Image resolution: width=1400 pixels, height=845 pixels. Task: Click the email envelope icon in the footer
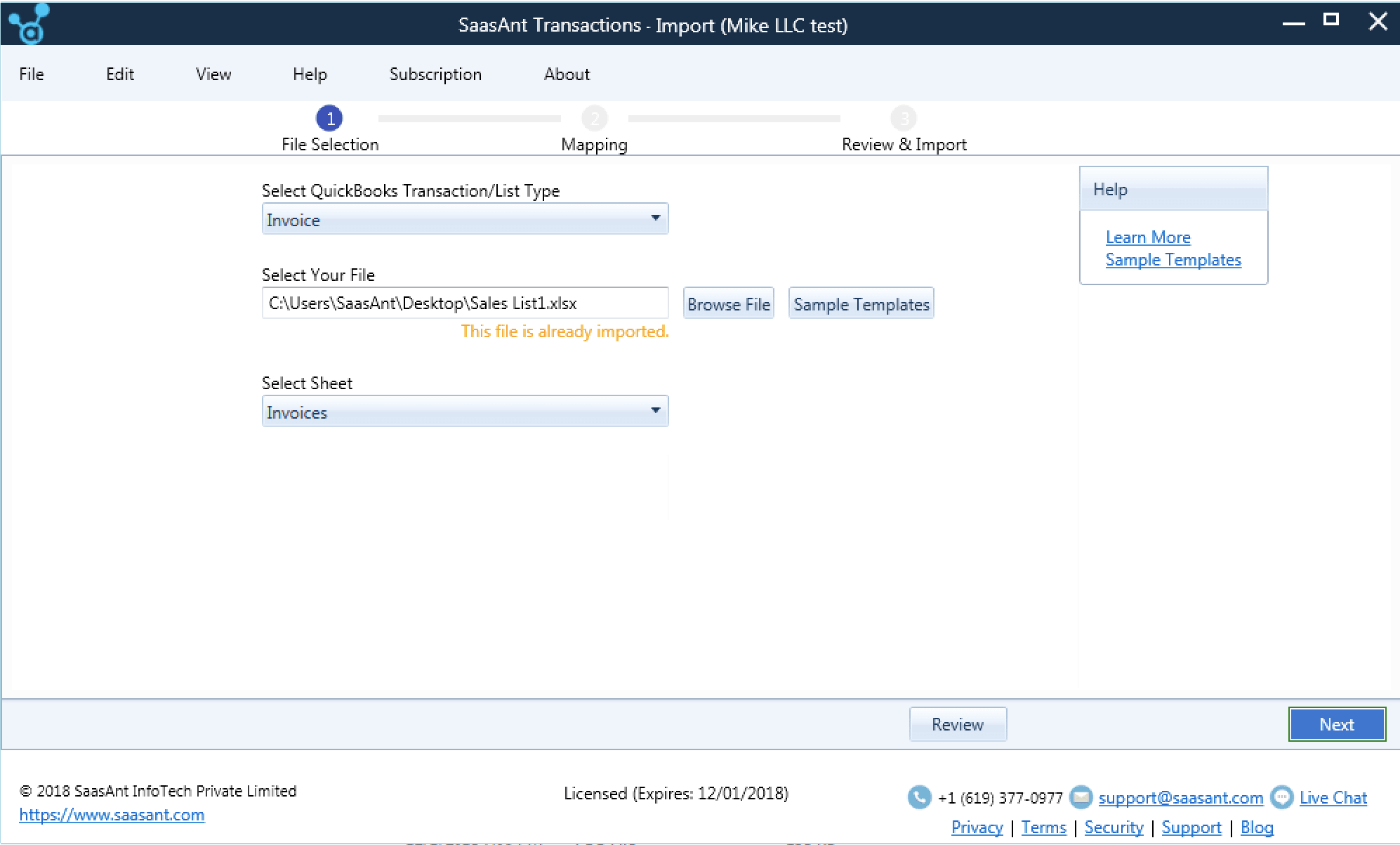coord(1081,797)
